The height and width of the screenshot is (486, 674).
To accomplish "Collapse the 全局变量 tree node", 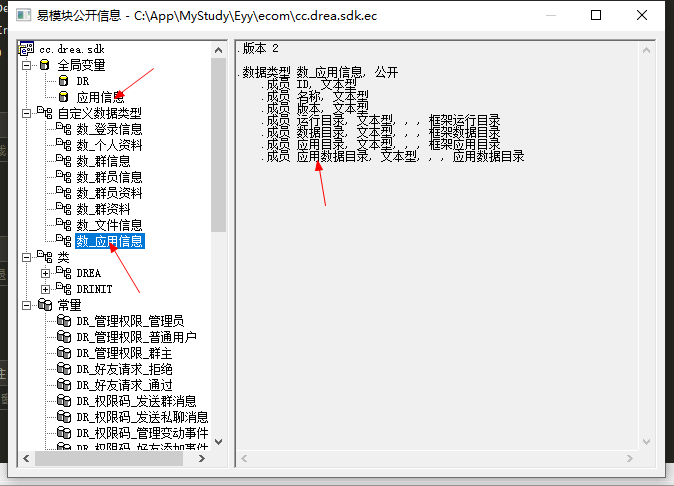I will point(26,64).
